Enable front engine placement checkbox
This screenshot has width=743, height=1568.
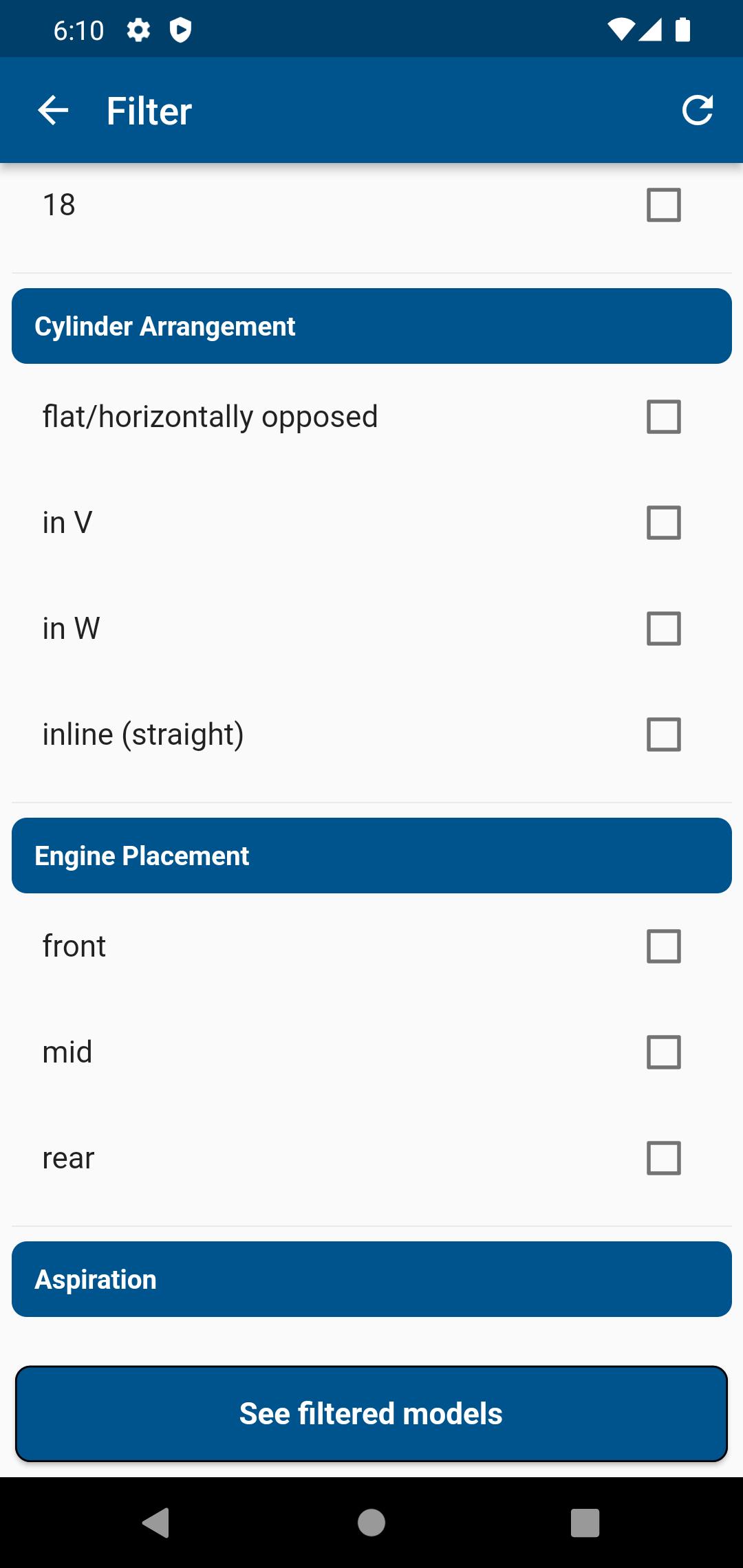click(664, 946)
